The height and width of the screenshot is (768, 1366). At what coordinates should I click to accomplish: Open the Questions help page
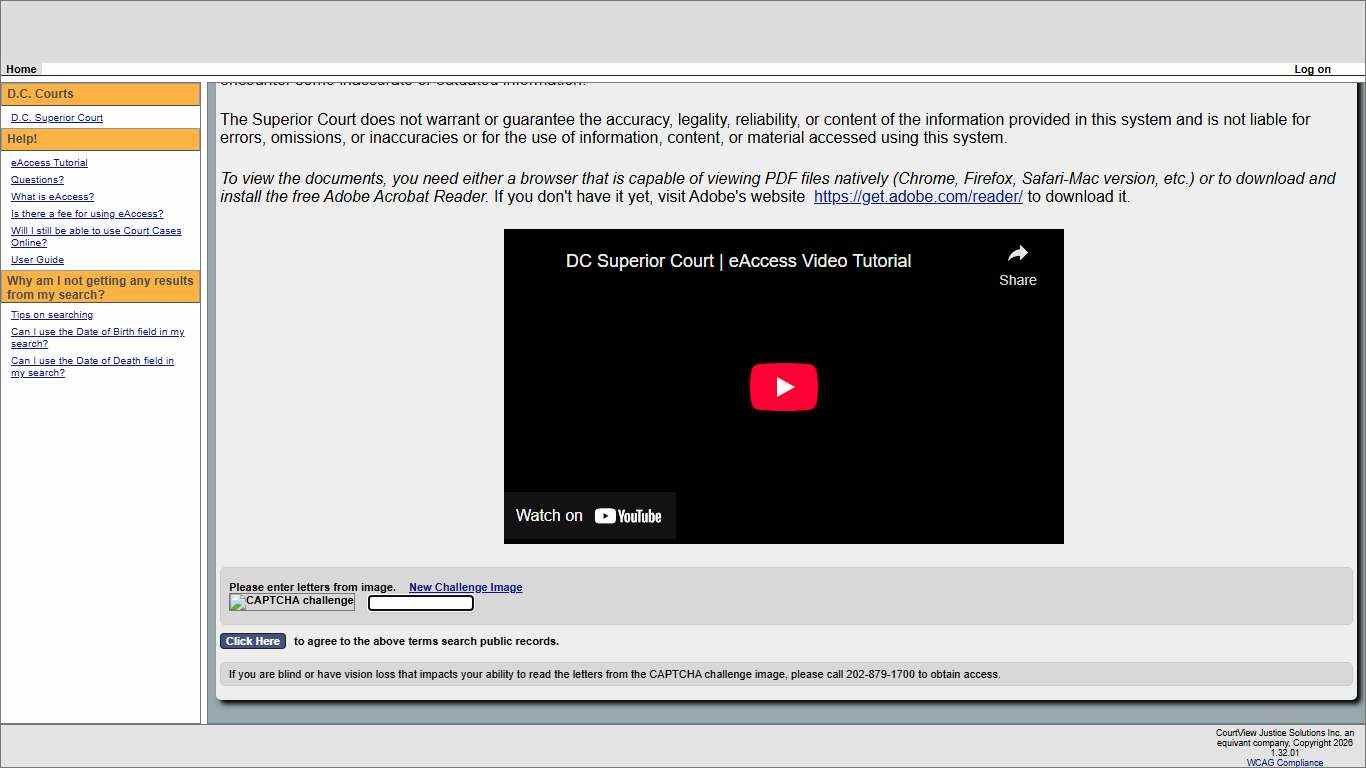(37, 179)
